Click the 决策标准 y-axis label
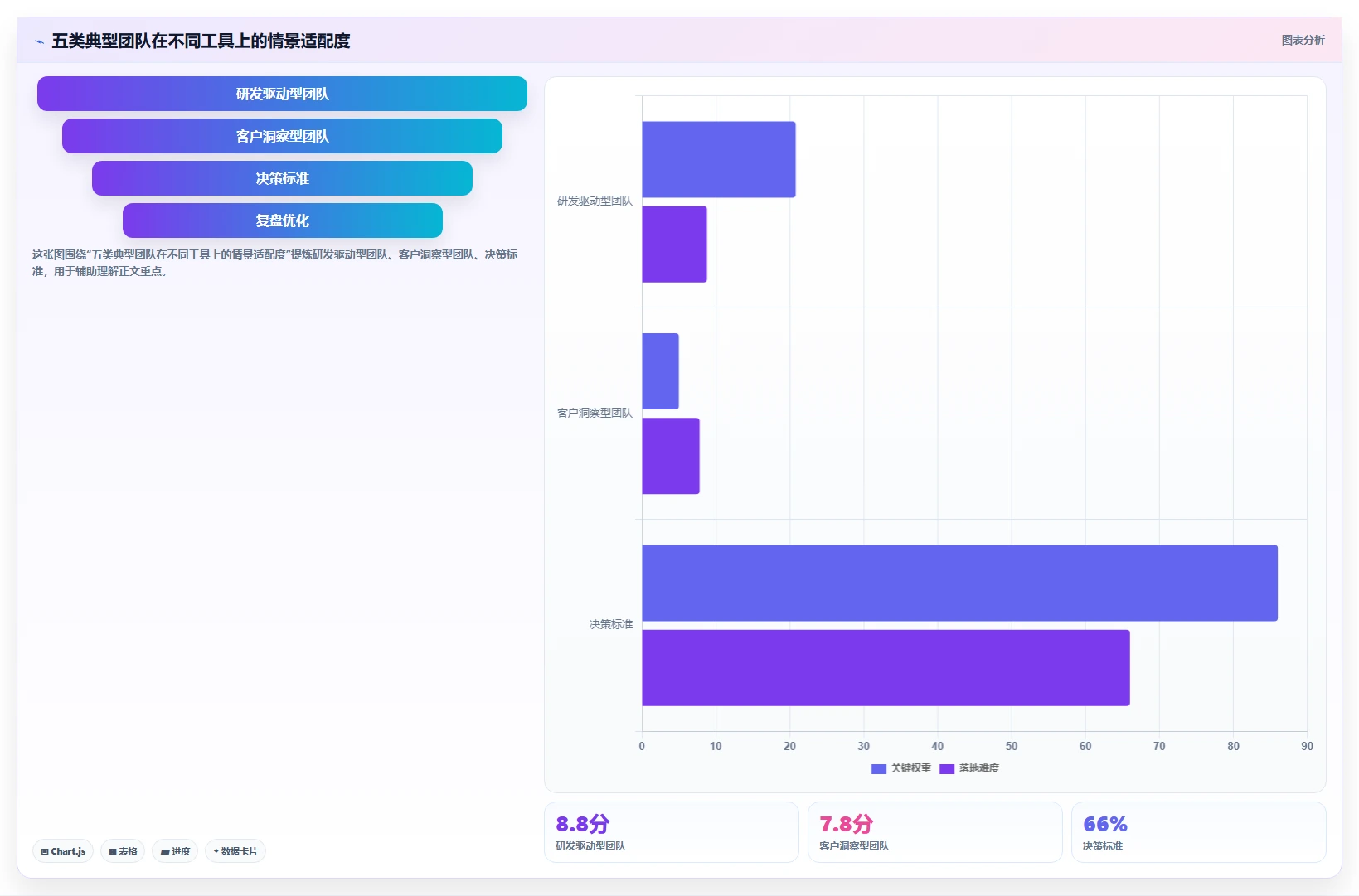 tap(611, 624)
